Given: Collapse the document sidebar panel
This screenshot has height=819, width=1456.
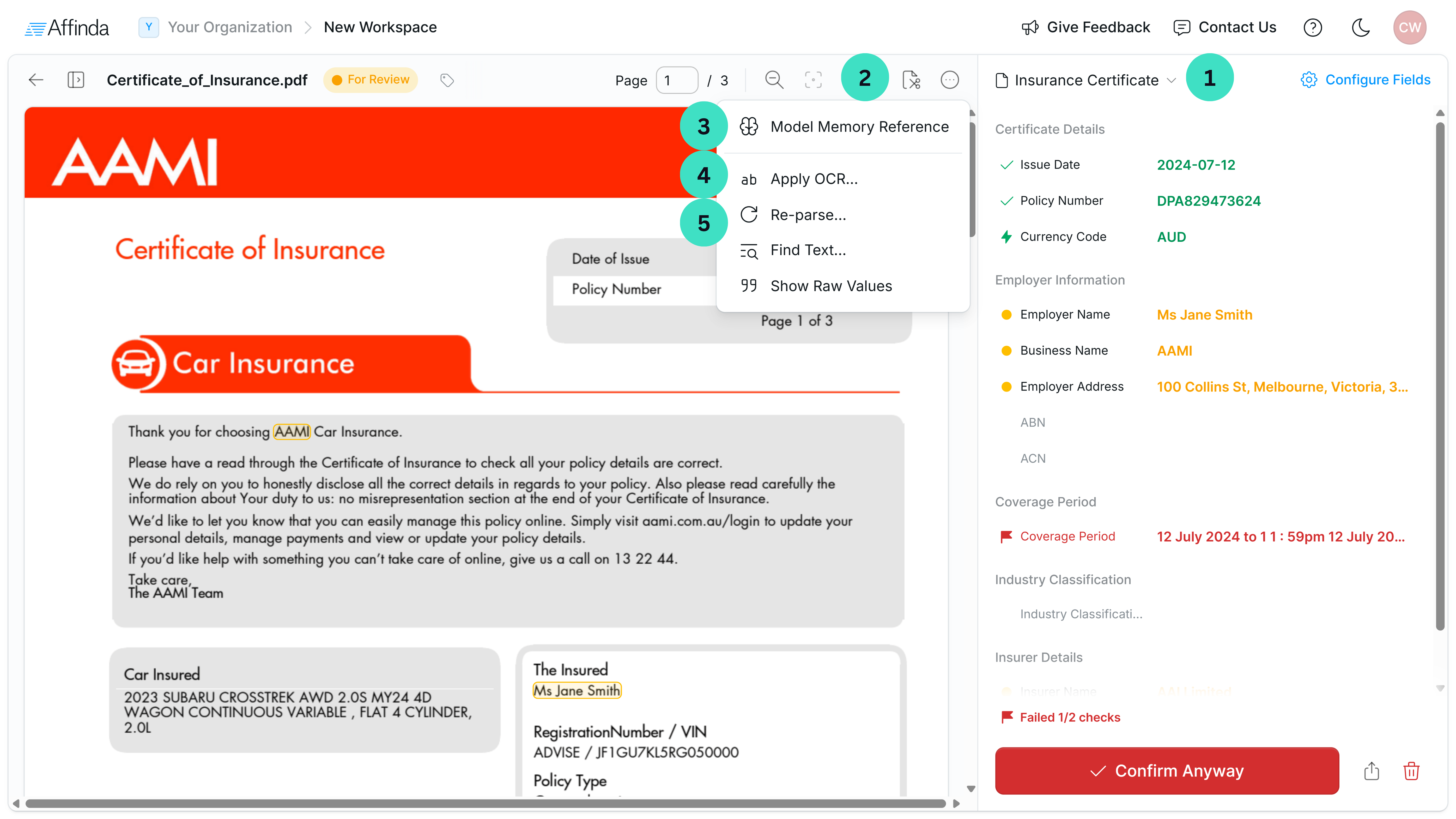Looking at the screenshot, I should point(77,80).
